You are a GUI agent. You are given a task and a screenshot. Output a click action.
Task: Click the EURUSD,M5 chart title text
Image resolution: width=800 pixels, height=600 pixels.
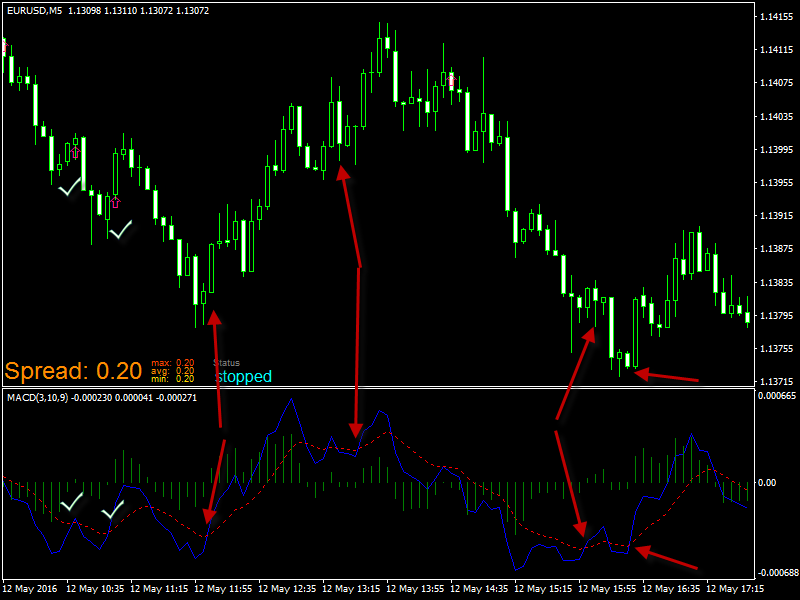34,11
